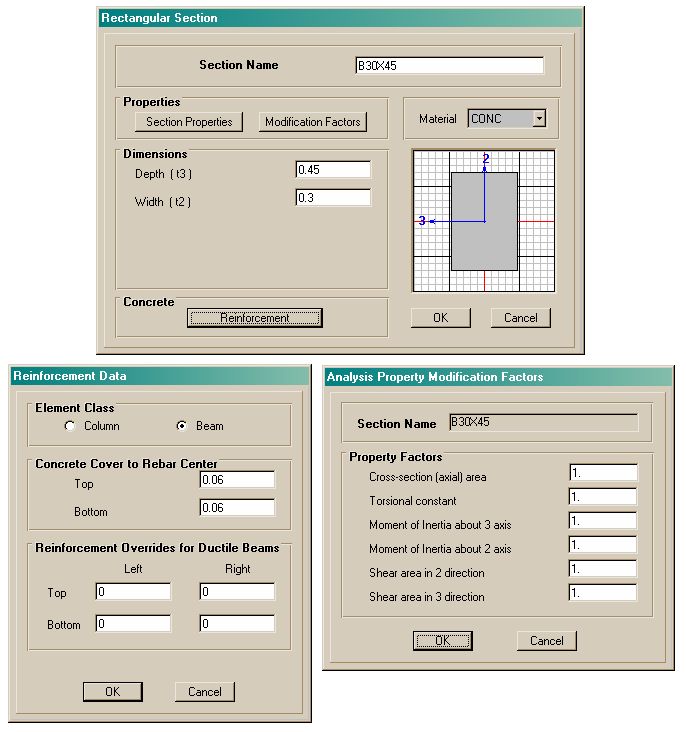The image size is (686, 732).
Task: Edit Cross-section (axial) area factor
Action: click(x=603, y=472)
